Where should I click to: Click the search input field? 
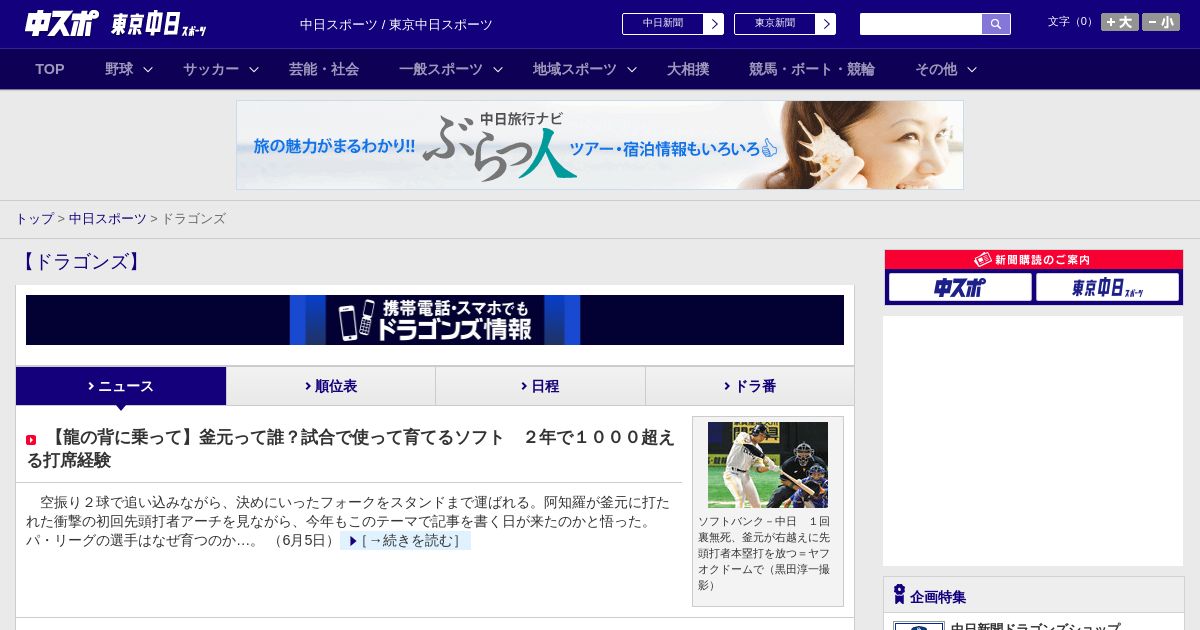coord(921,24)
